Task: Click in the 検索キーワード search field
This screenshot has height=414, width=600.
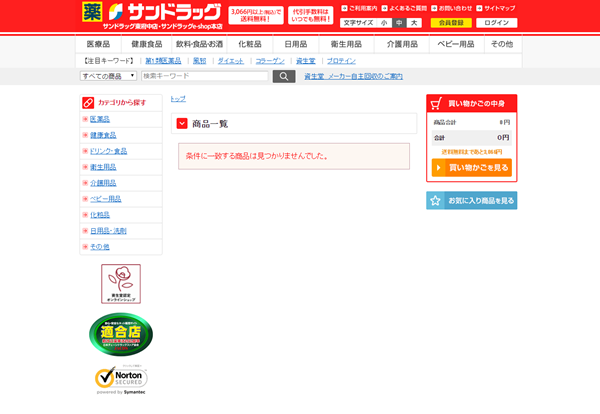Action: pyautogui.click(x=205, y=76)
